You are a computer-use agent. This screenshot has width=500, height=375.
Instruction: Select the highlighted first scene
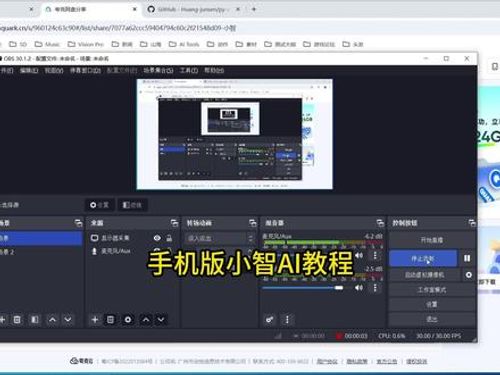41,238
